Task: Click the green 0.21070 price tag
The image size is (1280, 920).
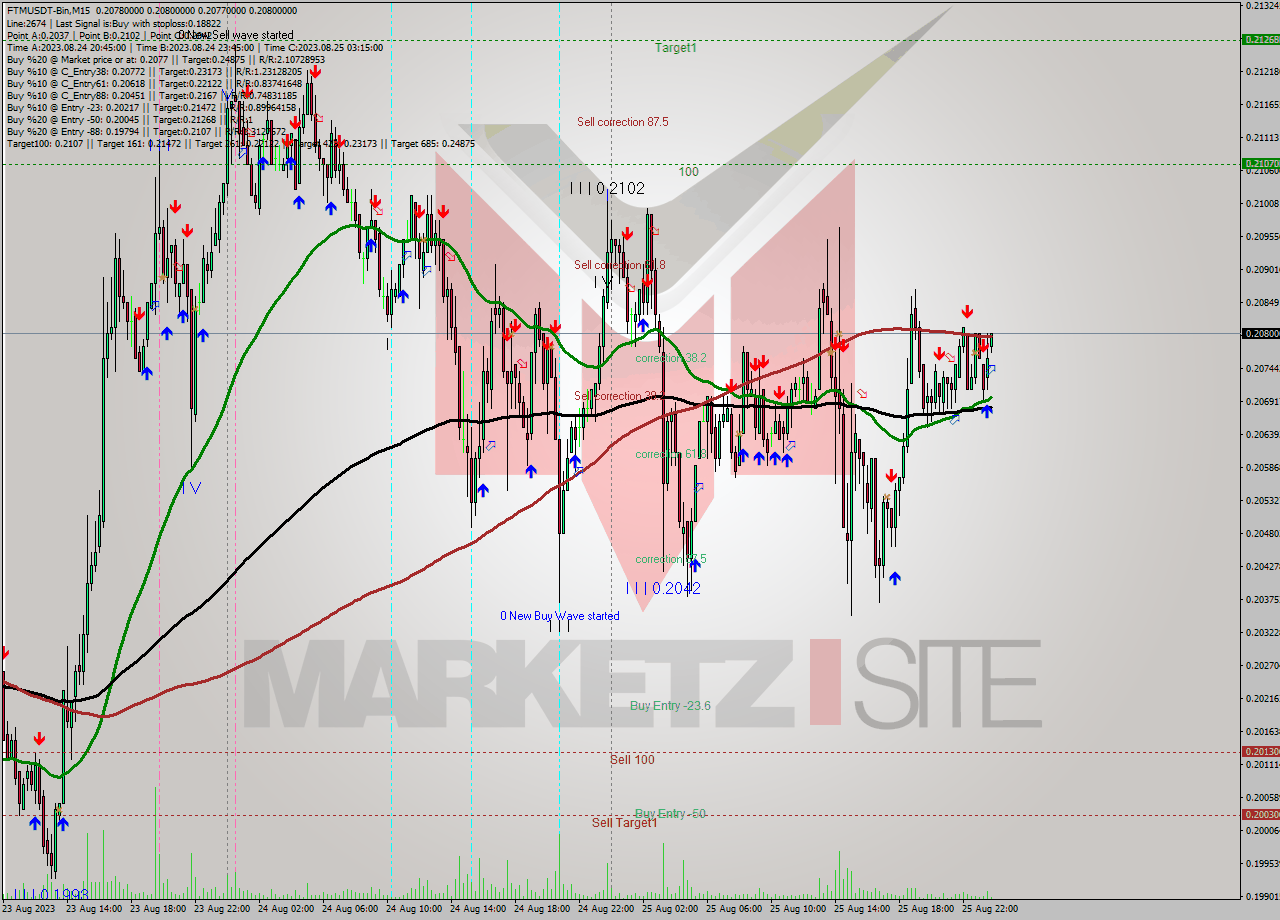Action: [x=1260, y=163]
